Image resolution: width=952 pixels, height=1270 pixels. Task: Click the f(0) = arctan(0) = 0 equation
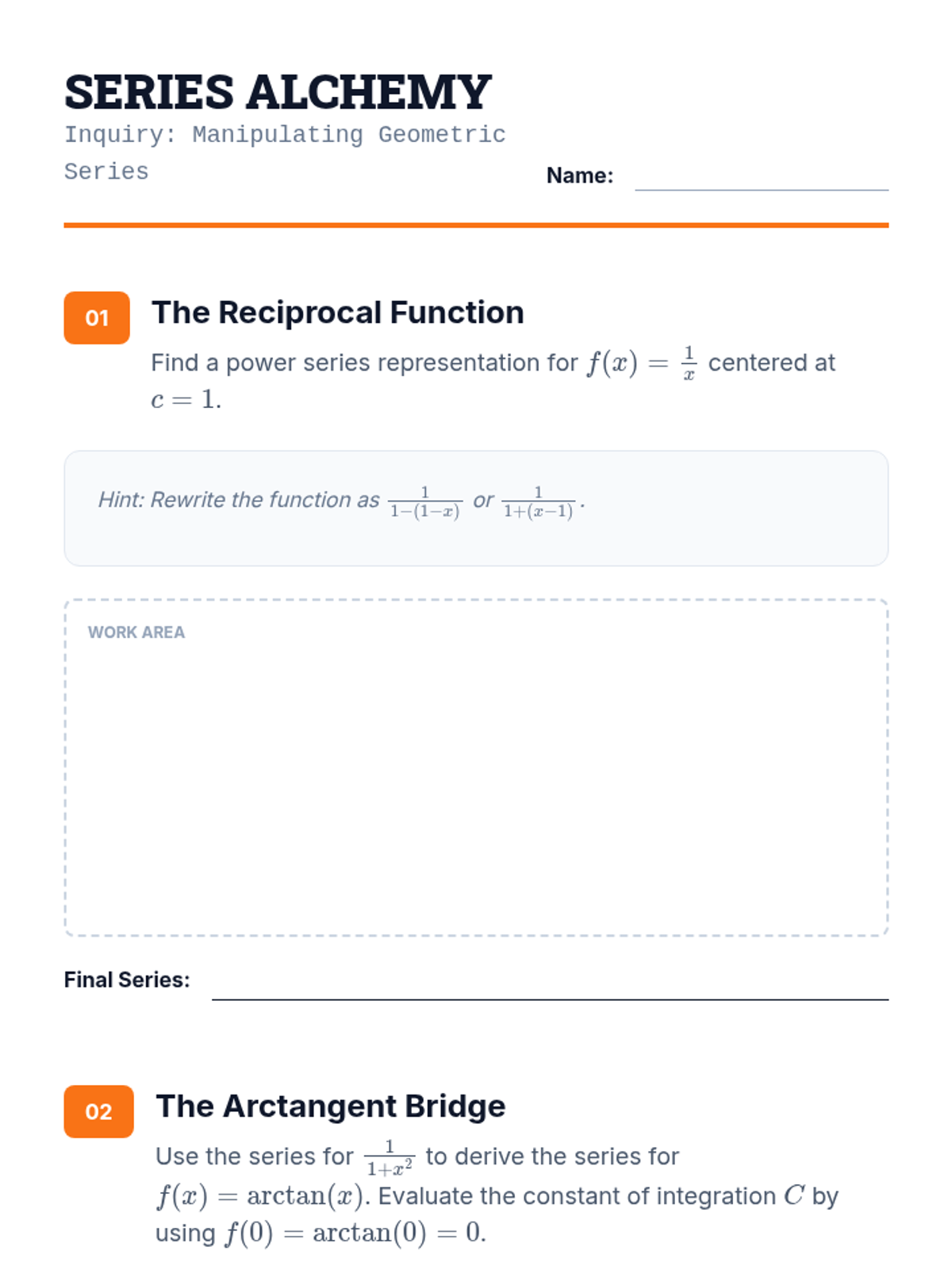pyautogui.click(x=354, y=1233)
